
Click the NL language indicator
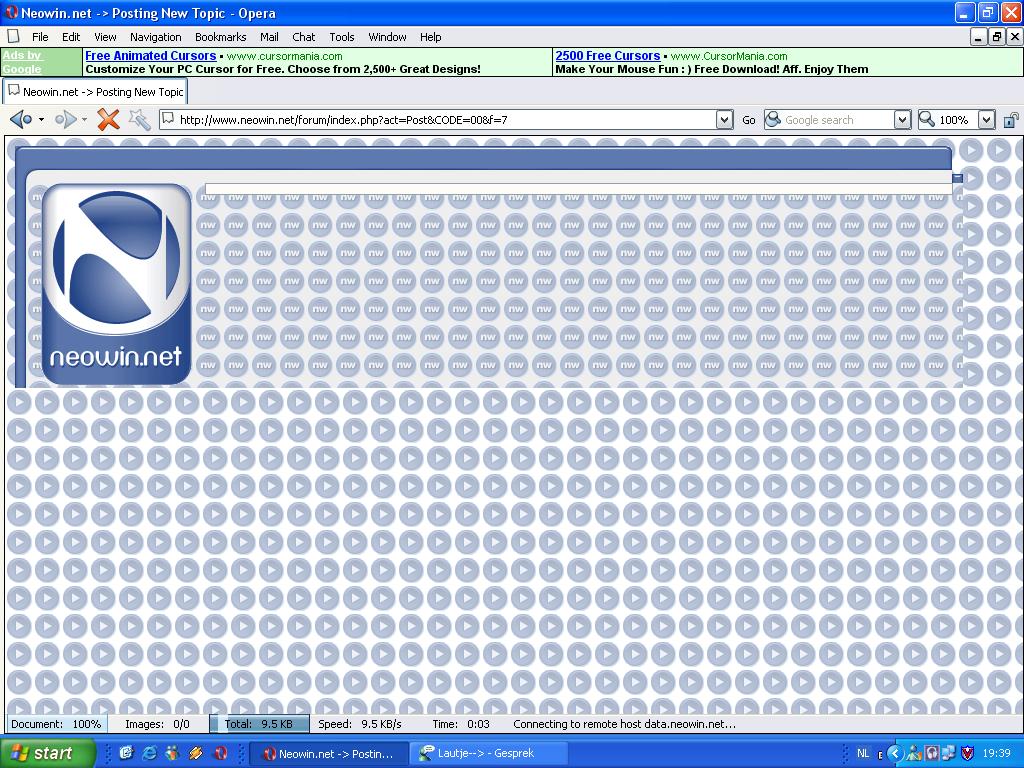(863, 754)
